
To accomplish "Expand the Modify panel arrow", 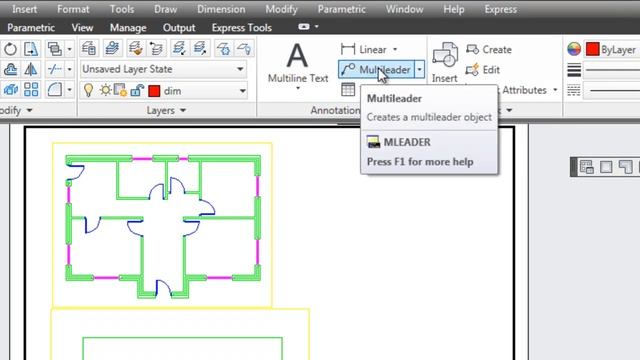I will [x=29, y=110].
